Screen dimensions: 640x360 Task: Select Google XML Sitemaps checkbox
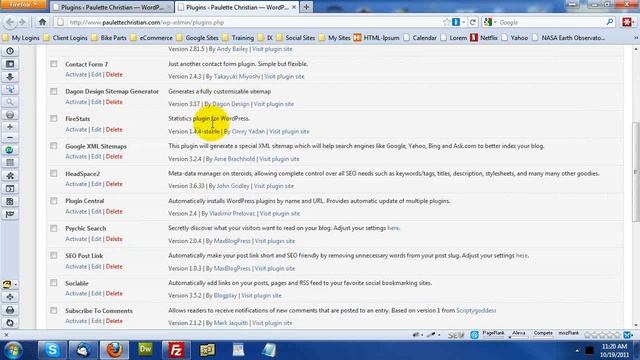coord(54,146)
